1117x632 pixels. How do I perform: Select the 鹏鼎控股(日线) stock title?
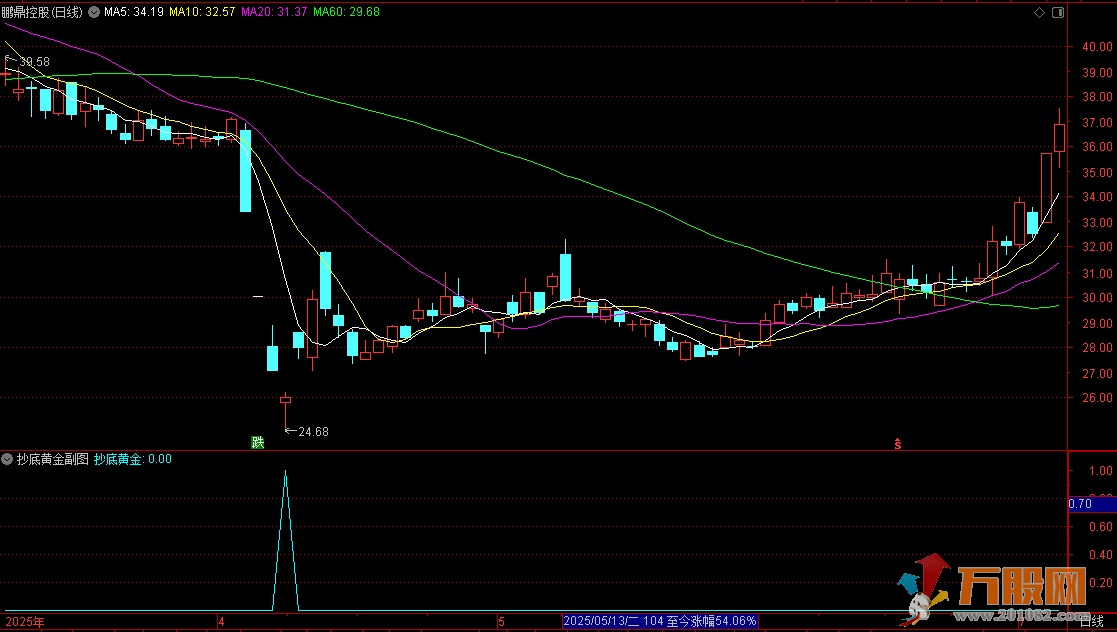pyautogui.click(x=42, y=12)
